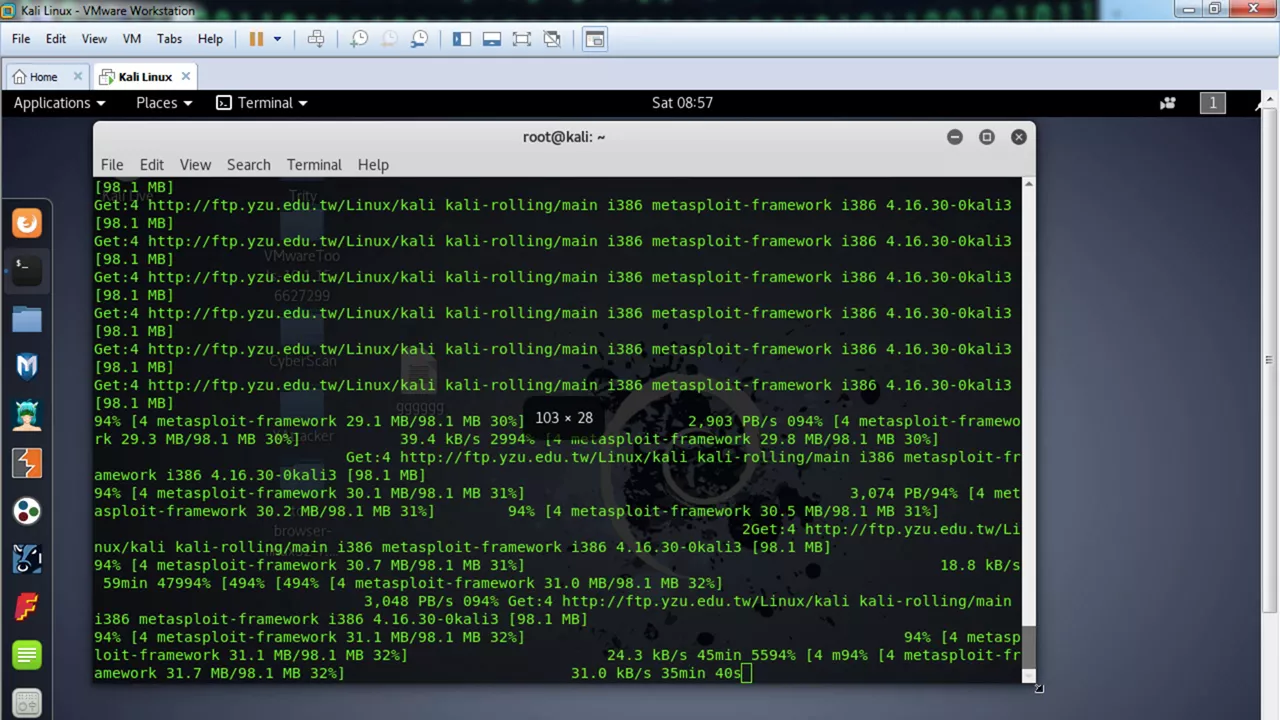Close the Home tab
Viewport: 1280px width, 720px height.
click(77, 76)
